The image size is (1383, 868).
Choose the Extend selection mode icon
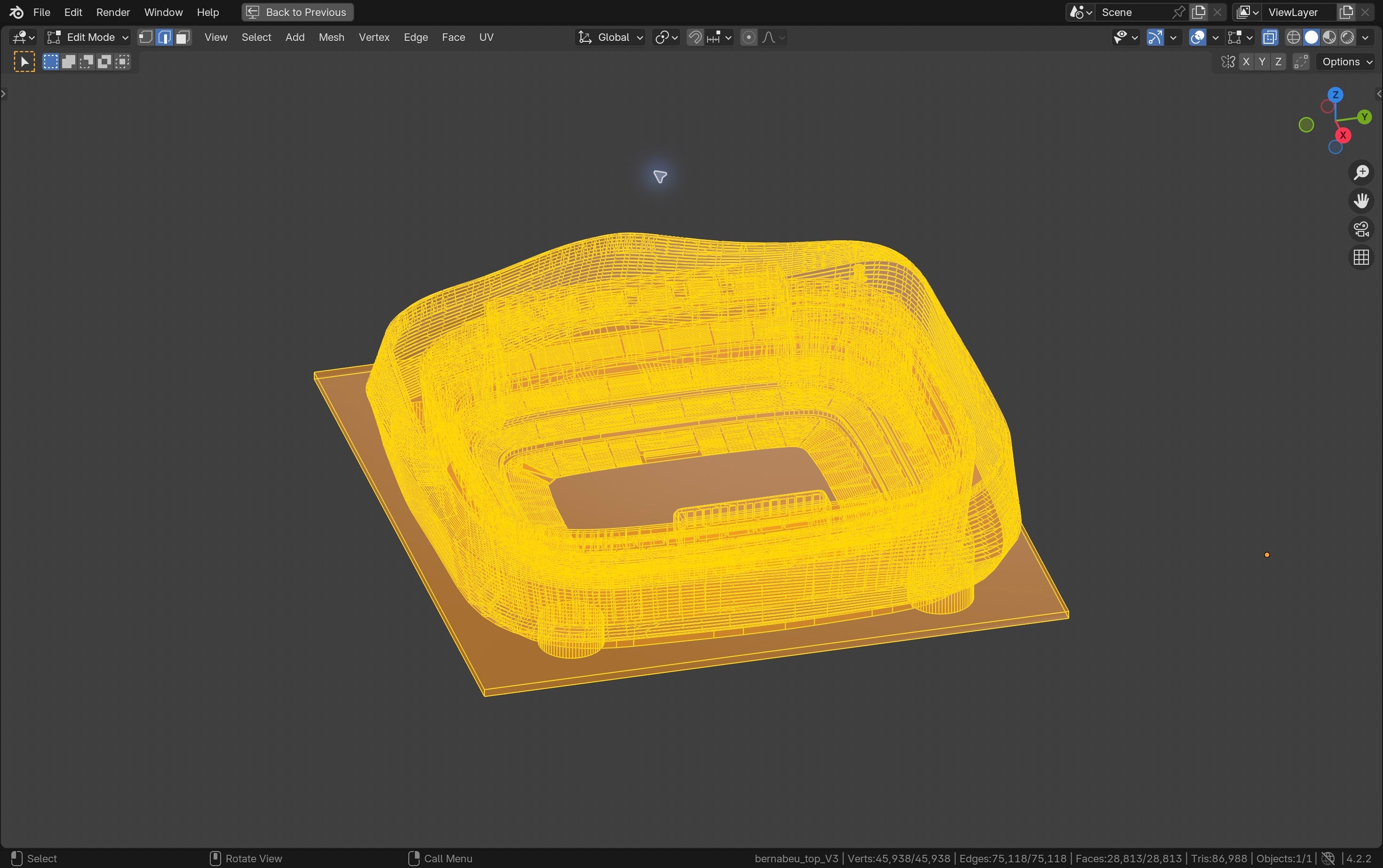tap(68, 62)
